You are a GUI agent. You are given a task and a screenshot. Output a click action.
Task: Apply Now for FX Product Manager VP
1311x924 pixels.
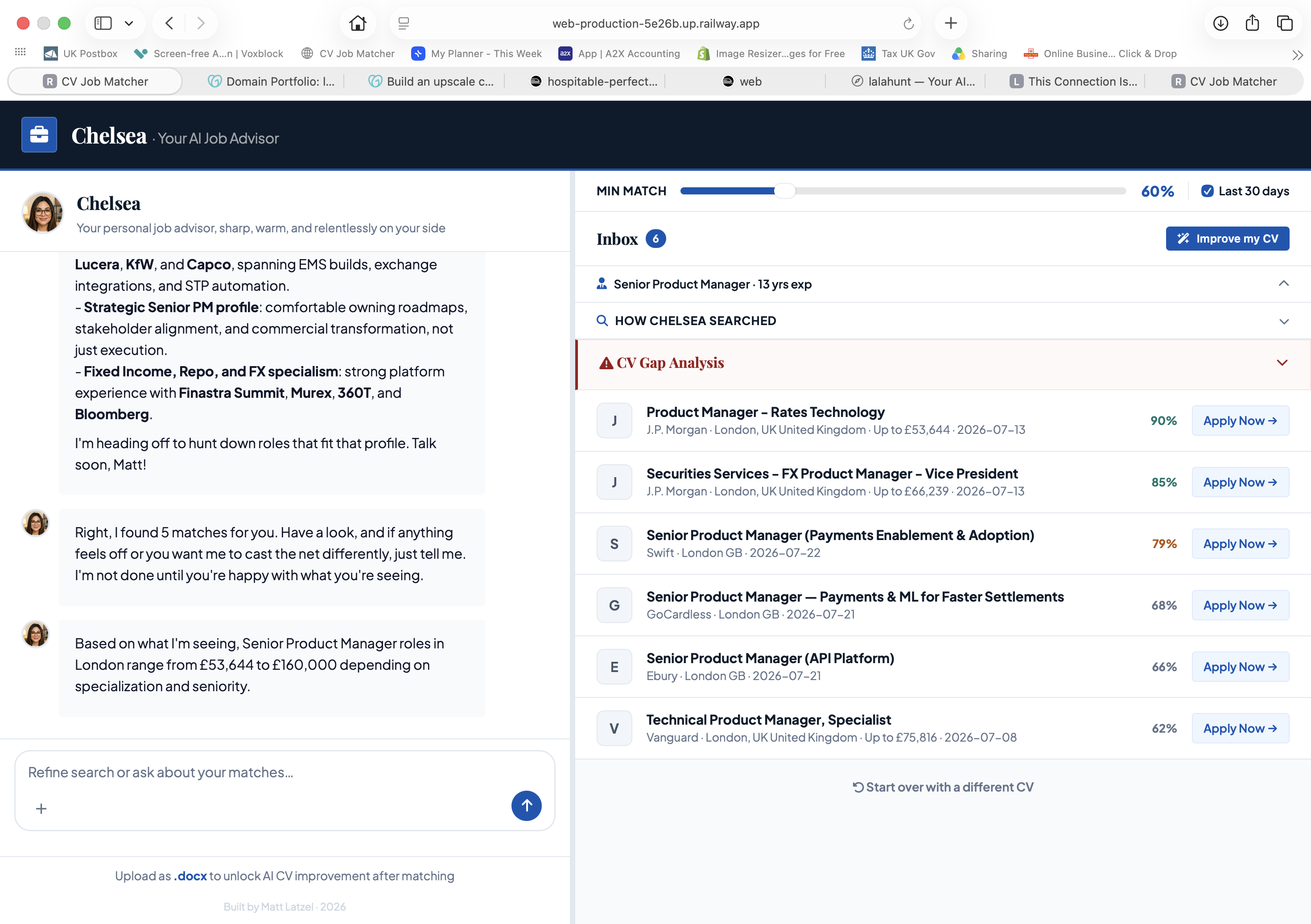[1240, 483]
